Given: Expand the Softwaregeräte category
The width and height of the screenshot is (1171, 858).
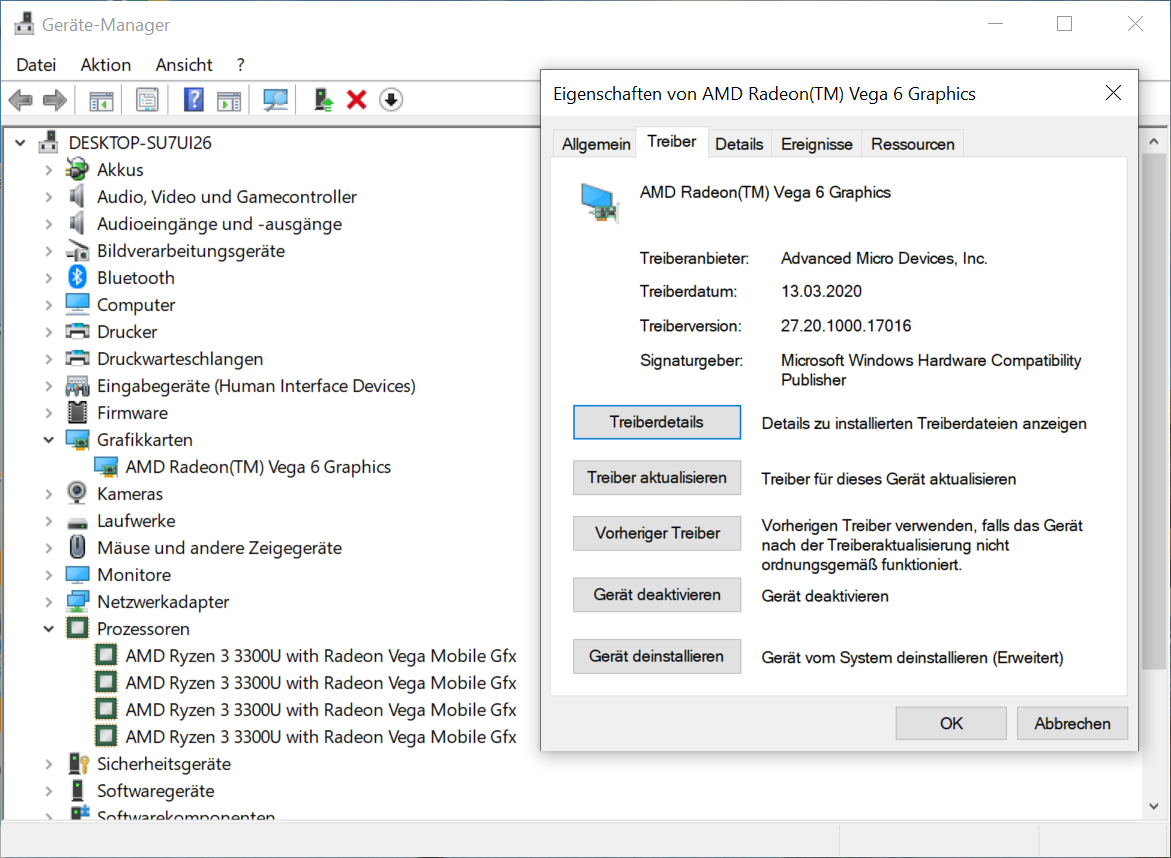Looking at the screenshot, I should [x=49, y=791].
